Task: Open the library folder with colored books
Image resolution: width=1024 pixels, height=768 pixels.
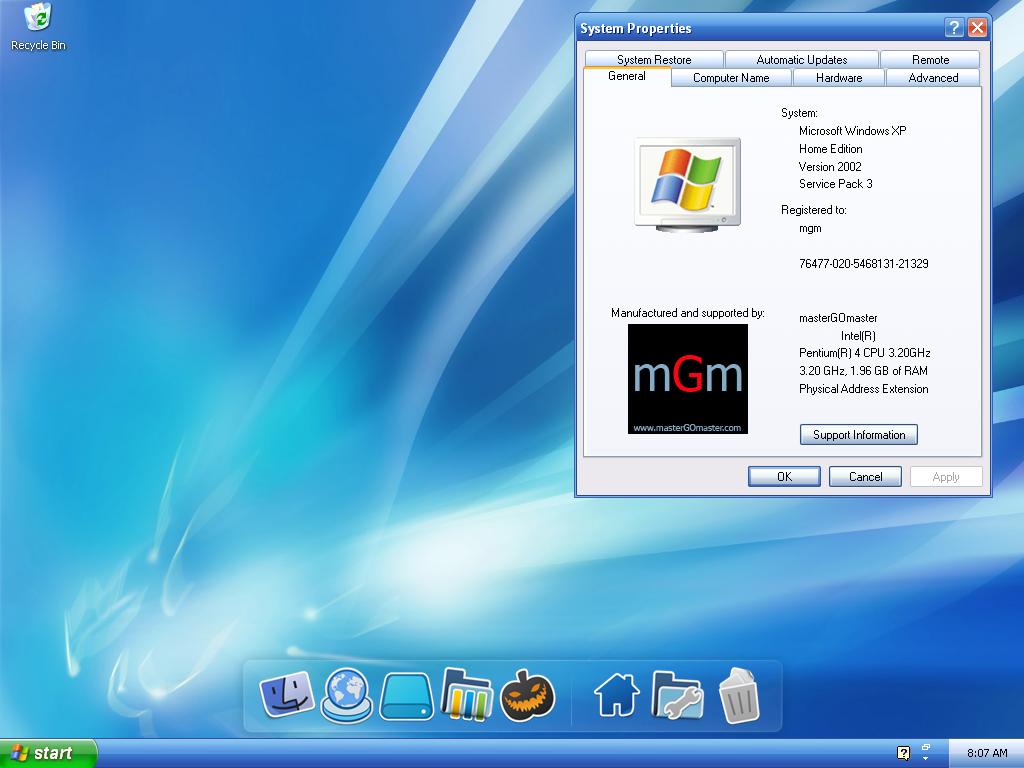Action: 466,694
